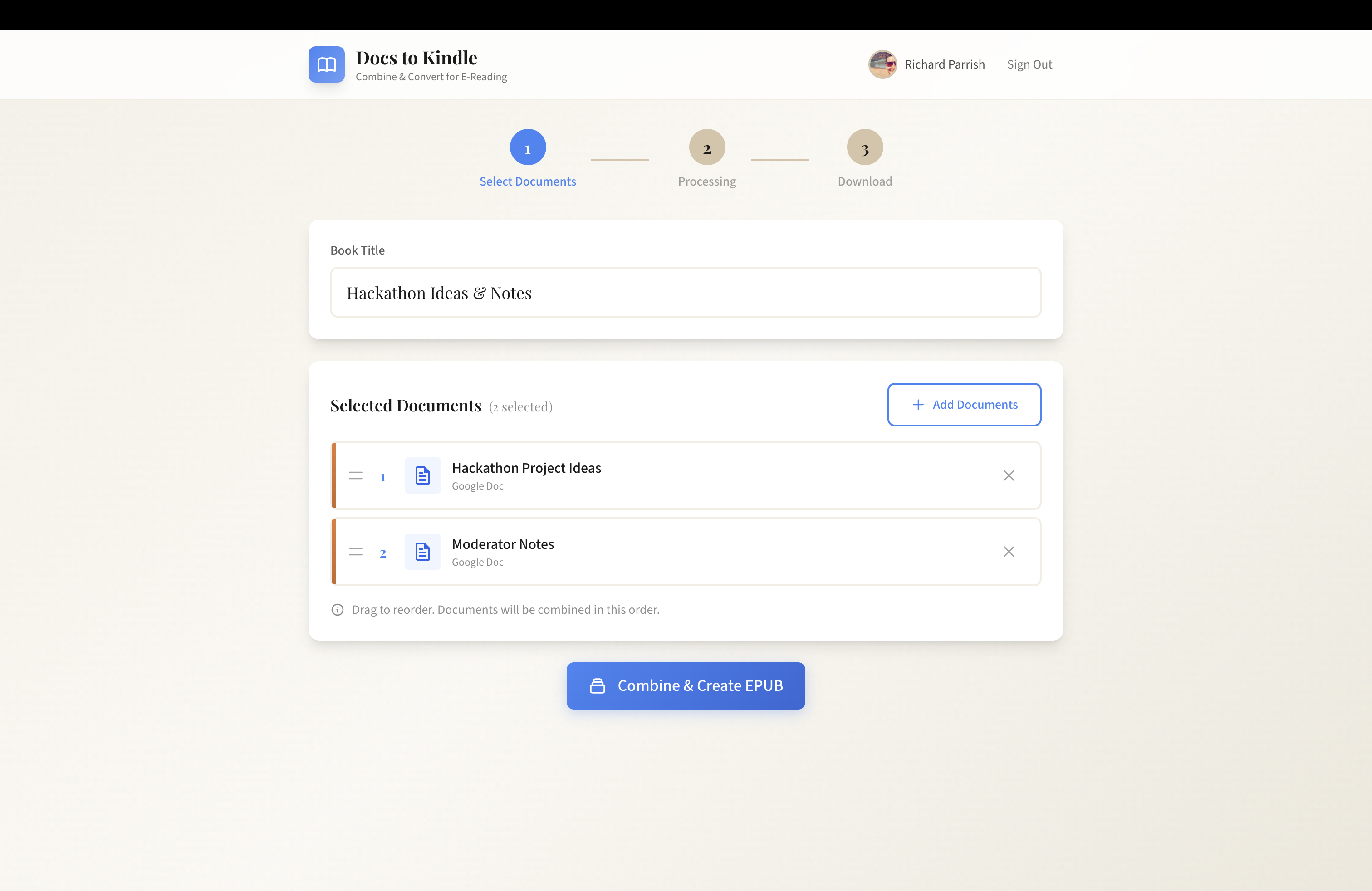Open the Select Documents step circle
This screenshot has width=1372, height=891.
(528, 147)
